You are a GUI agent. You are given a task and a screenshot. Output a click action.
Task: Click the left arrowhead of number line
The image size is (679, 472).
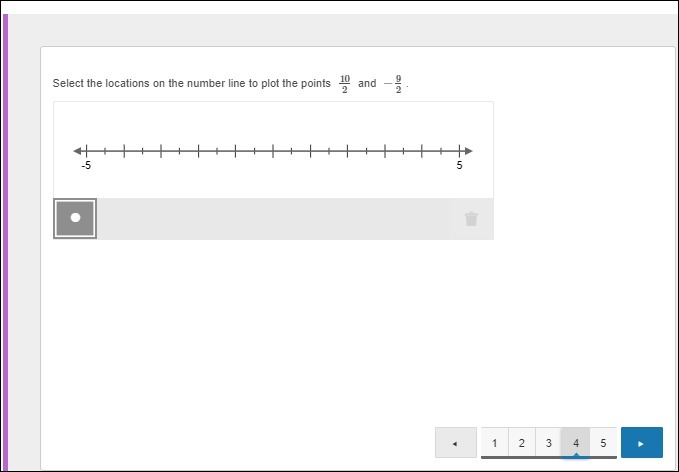coord(77,151)
